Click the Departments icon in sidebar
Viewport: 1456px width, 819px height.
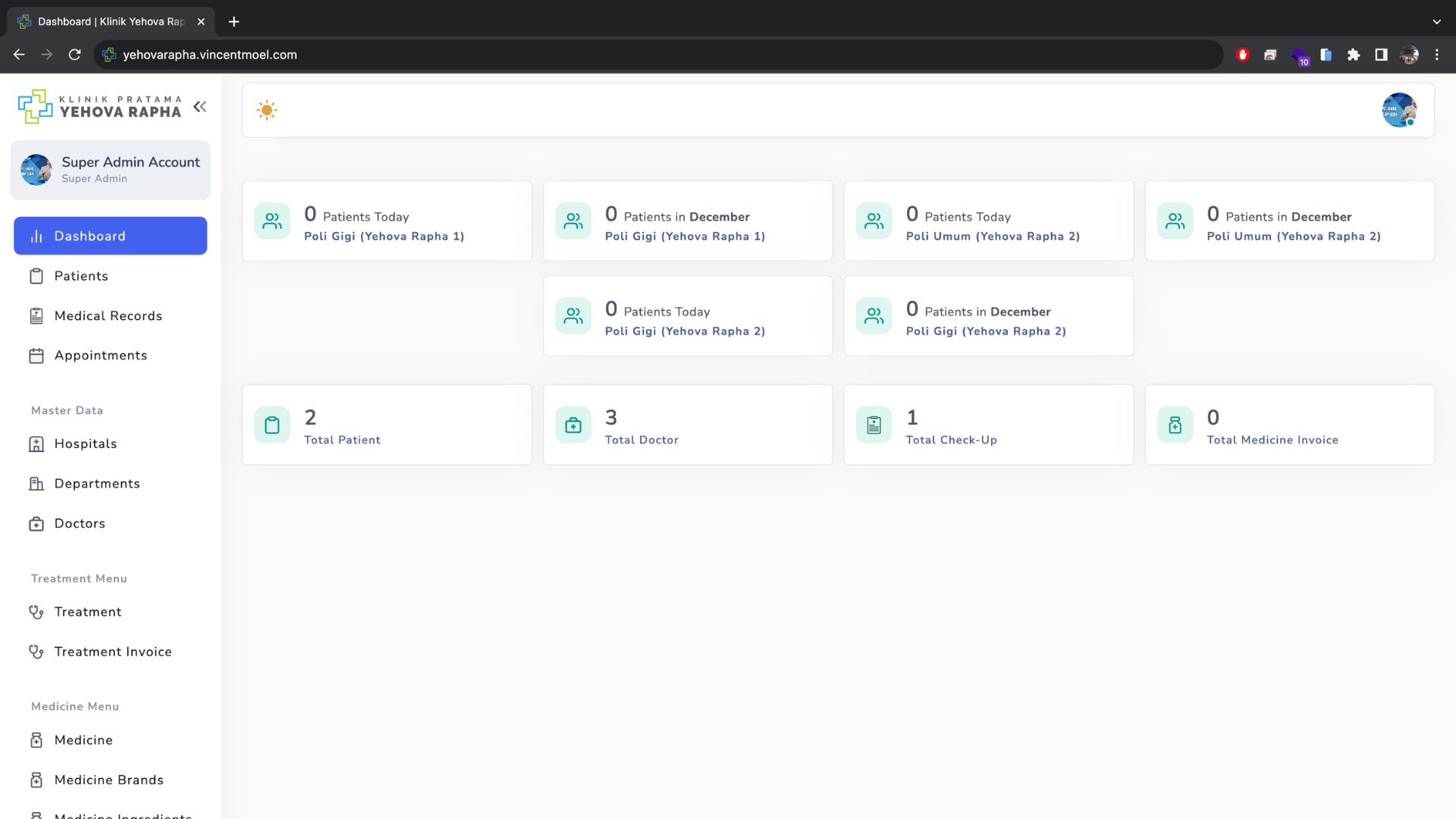36,484
